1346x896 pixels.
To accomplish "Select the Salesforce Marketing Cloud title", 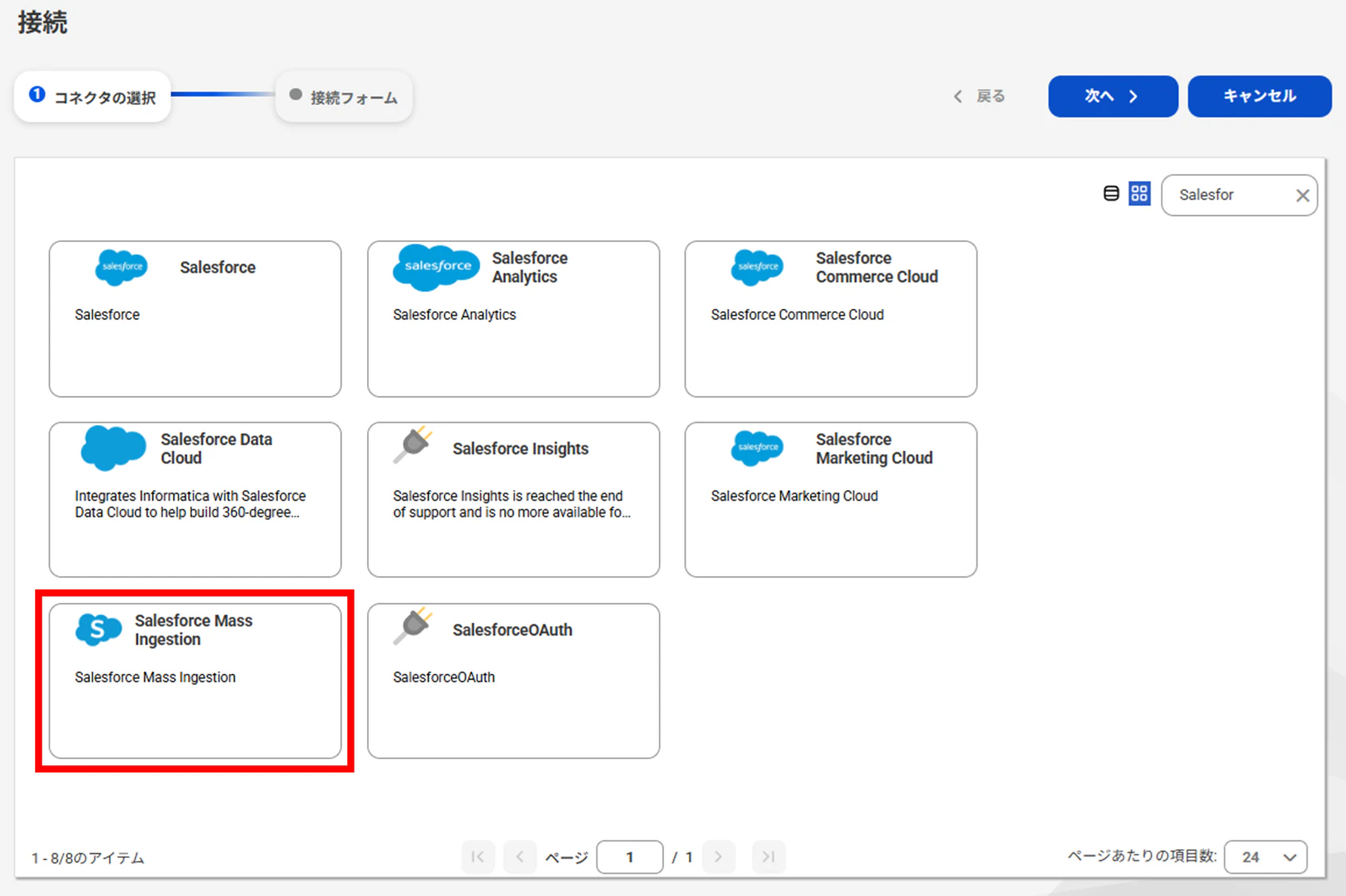I will click(x=874, y=448).
